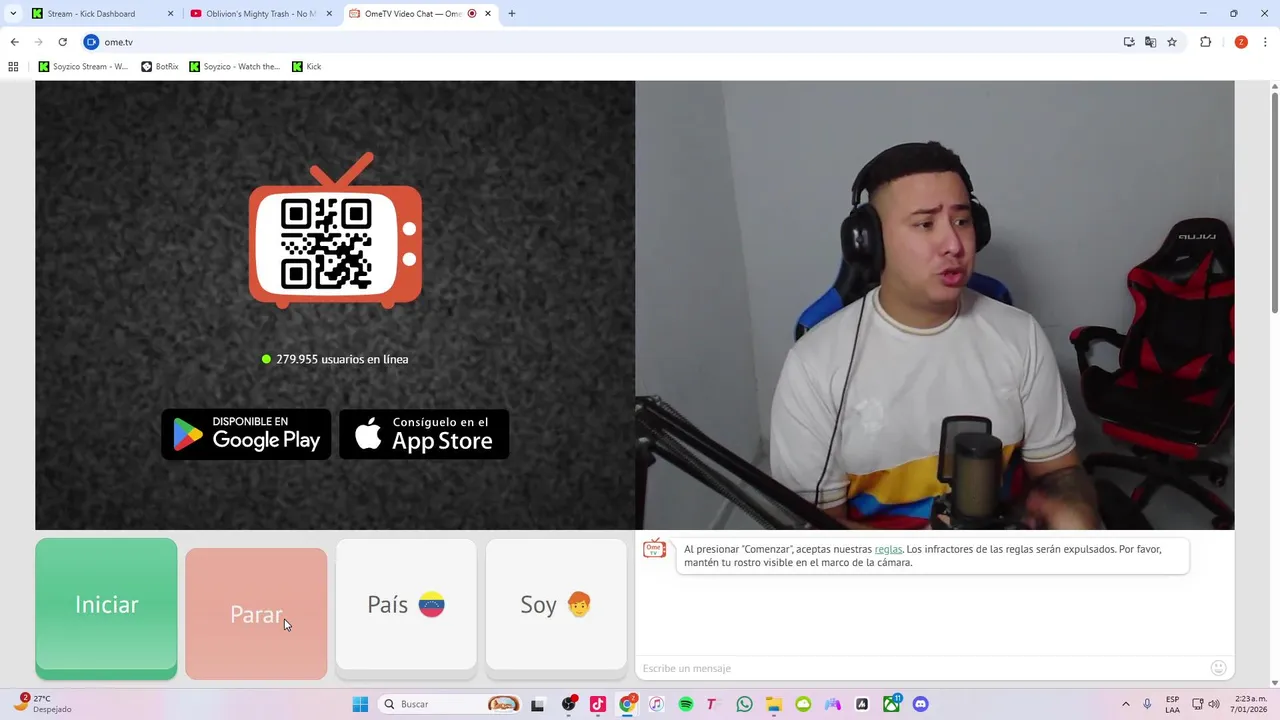Image resolution: width=1280 pixels, height=720 pixels.
Task: Open the Soy gender selector
Action: (x=556, y=605)
